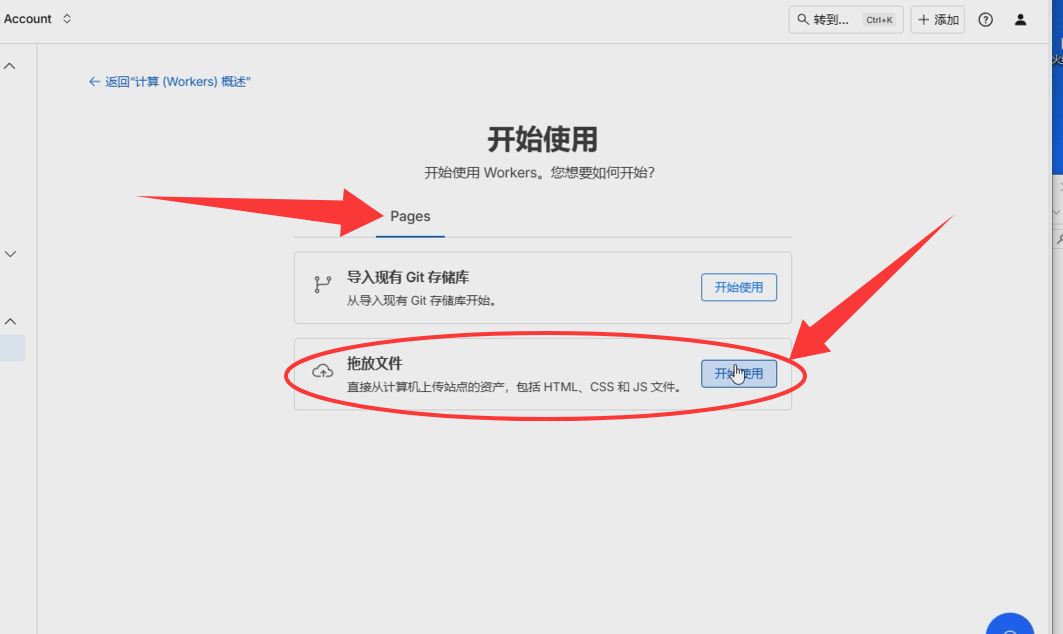Click the Git branch icon
Viewport: 1063px width, 634px height.
[x=322, y=285]
